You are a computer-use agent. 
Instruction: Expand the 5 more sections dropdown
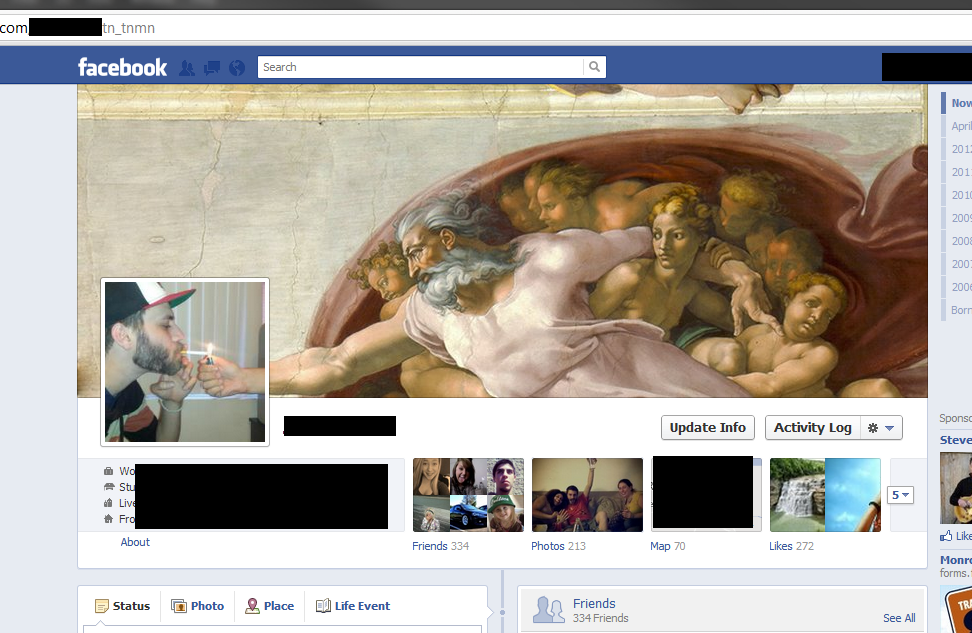point(900,495)
